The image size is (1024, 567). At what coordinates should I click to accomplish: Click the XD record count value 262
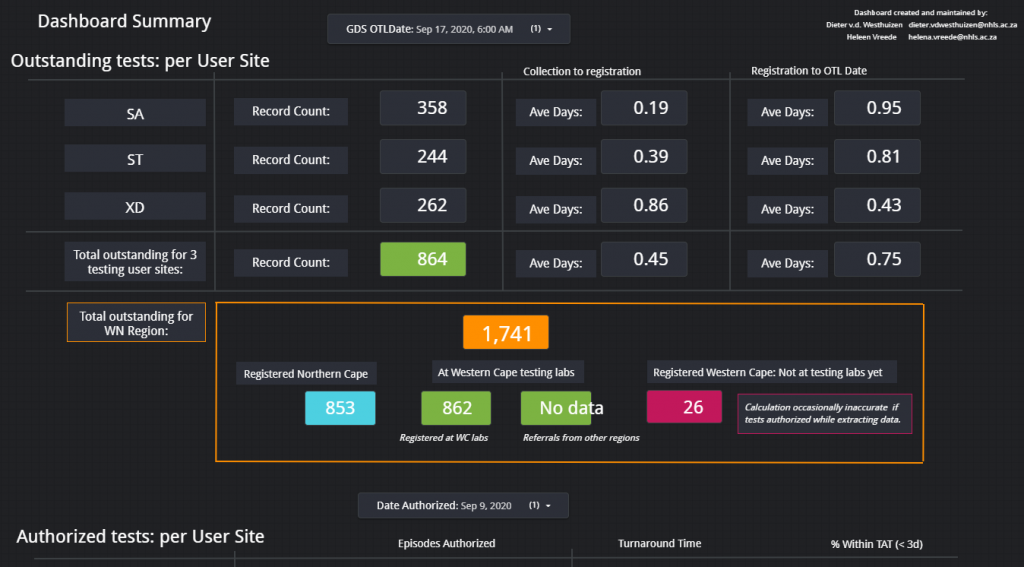(422, 205)
